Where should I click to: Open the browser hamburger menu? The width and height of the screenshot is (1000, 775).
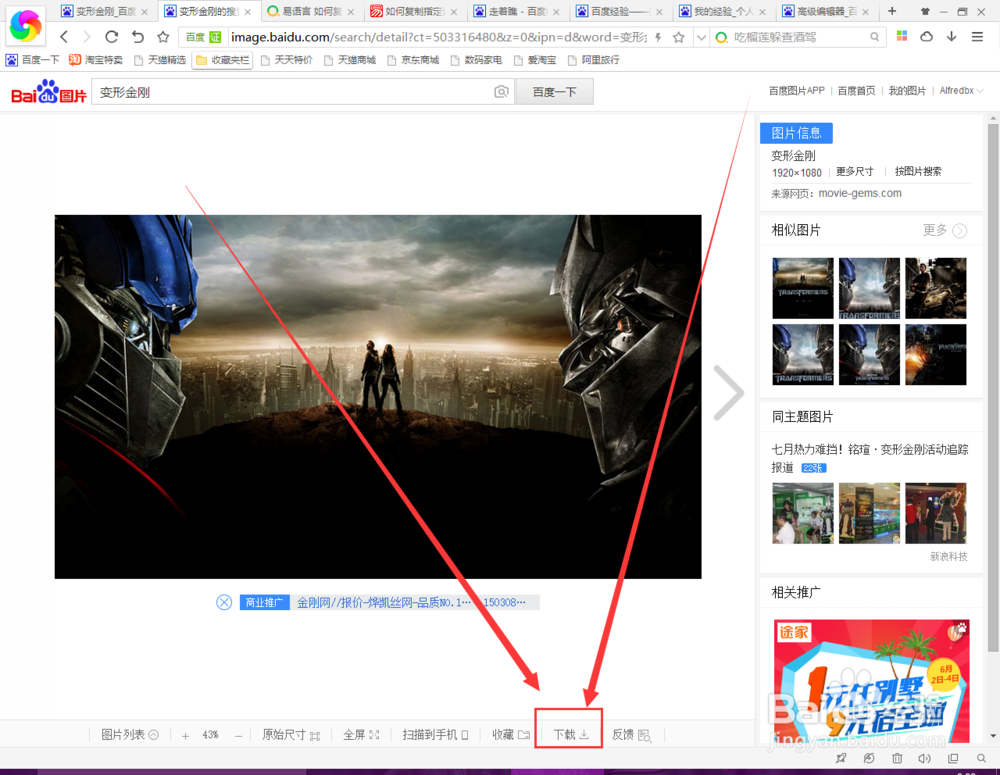[977, 37]
